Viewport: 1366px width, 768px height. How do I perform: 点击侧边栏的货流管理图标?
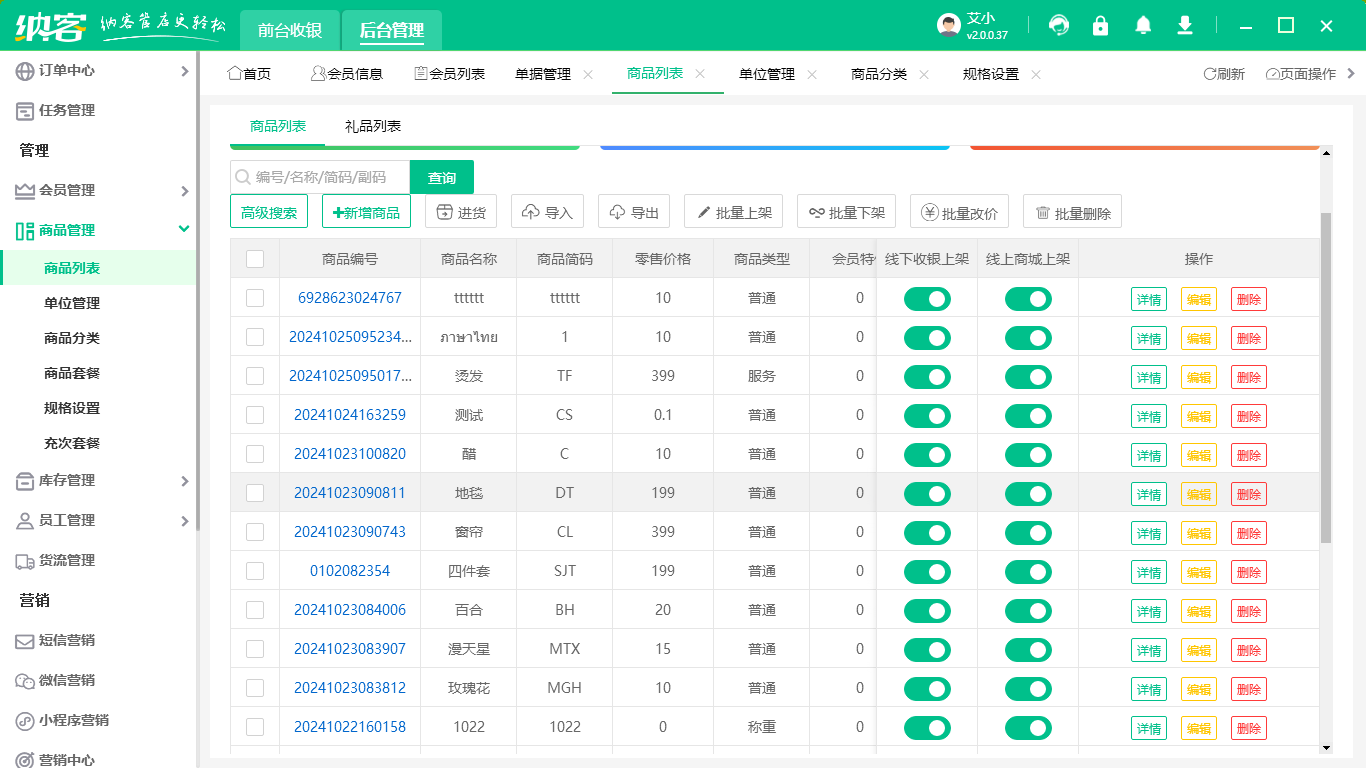24,560
